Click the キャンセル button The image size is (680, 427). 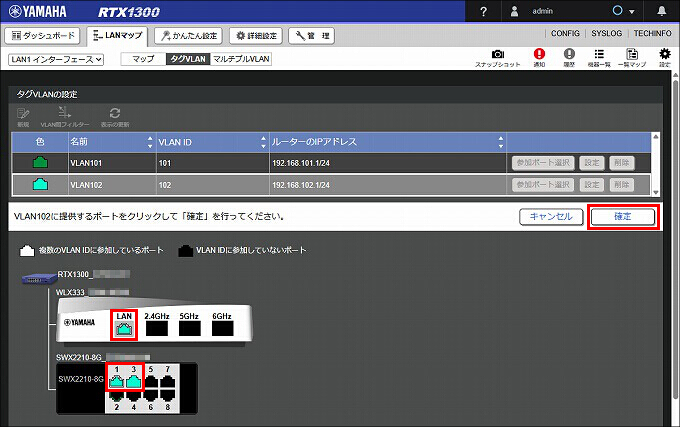coord(551,216)
